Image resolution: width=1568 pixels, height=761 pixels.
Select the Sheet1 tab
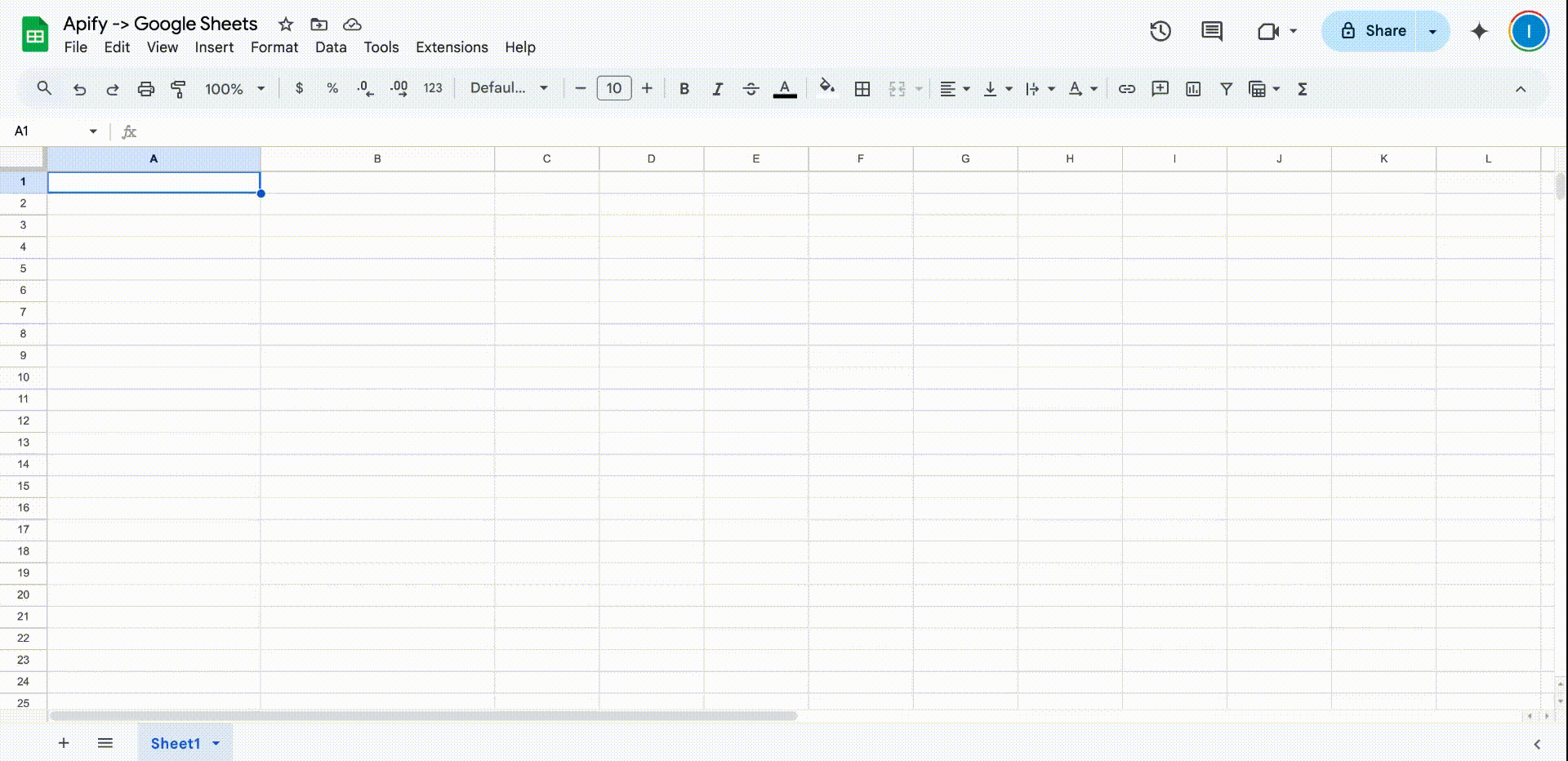tap(185, 743)
